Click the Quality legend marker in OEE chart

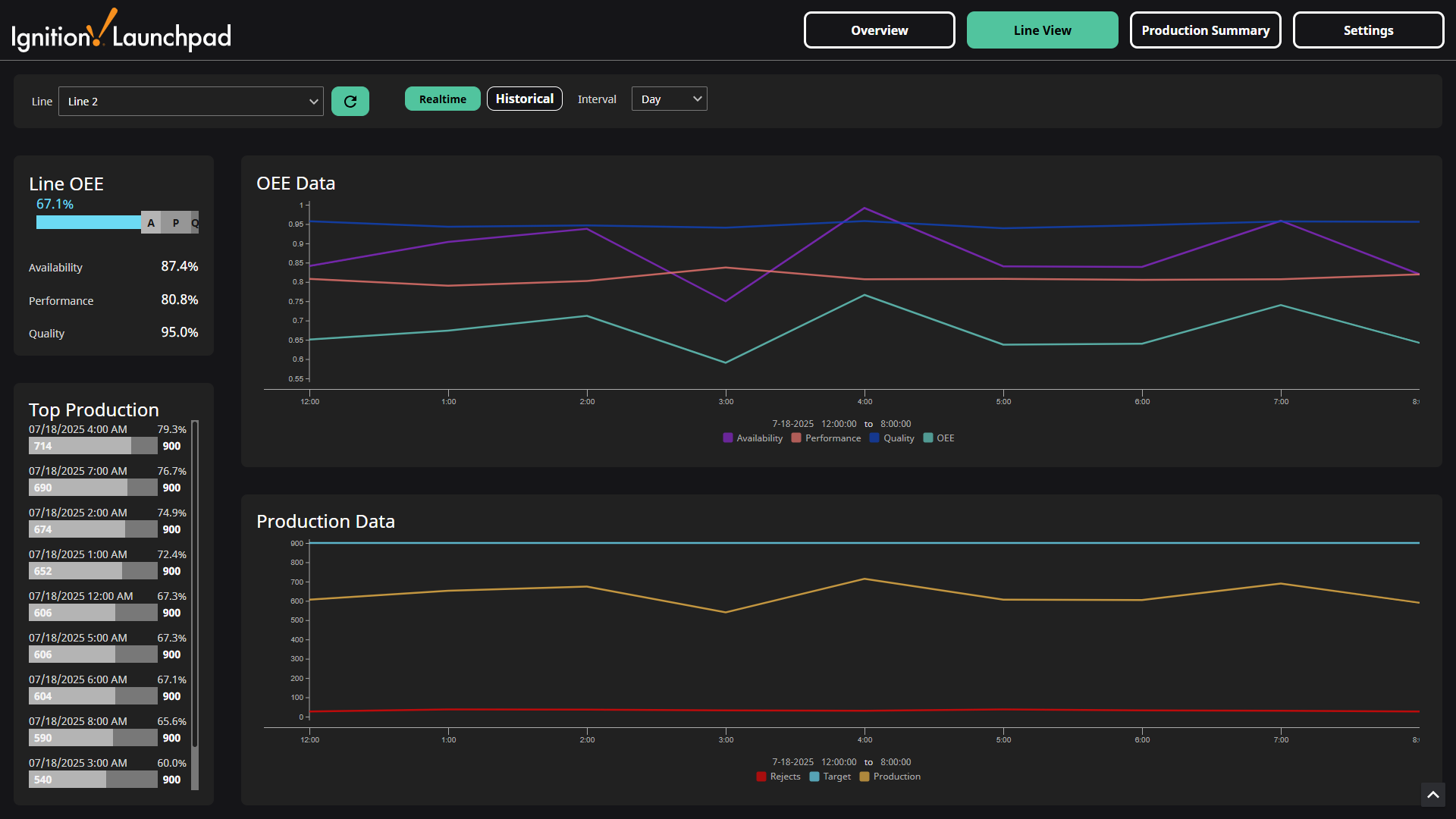click(x=873, y=438)
